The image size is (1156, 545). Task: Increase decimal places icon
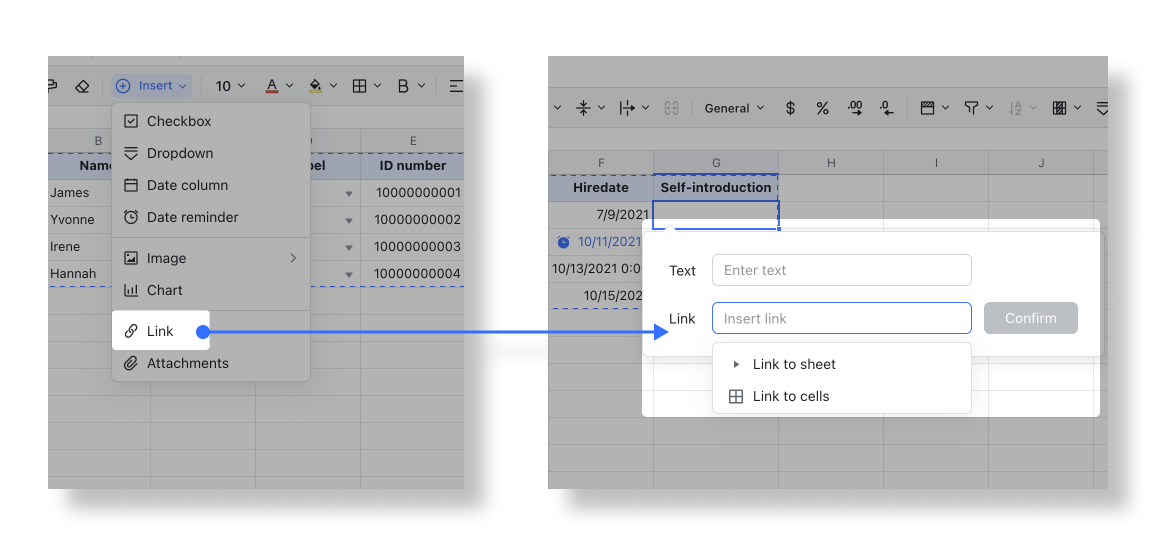(855, 108)
